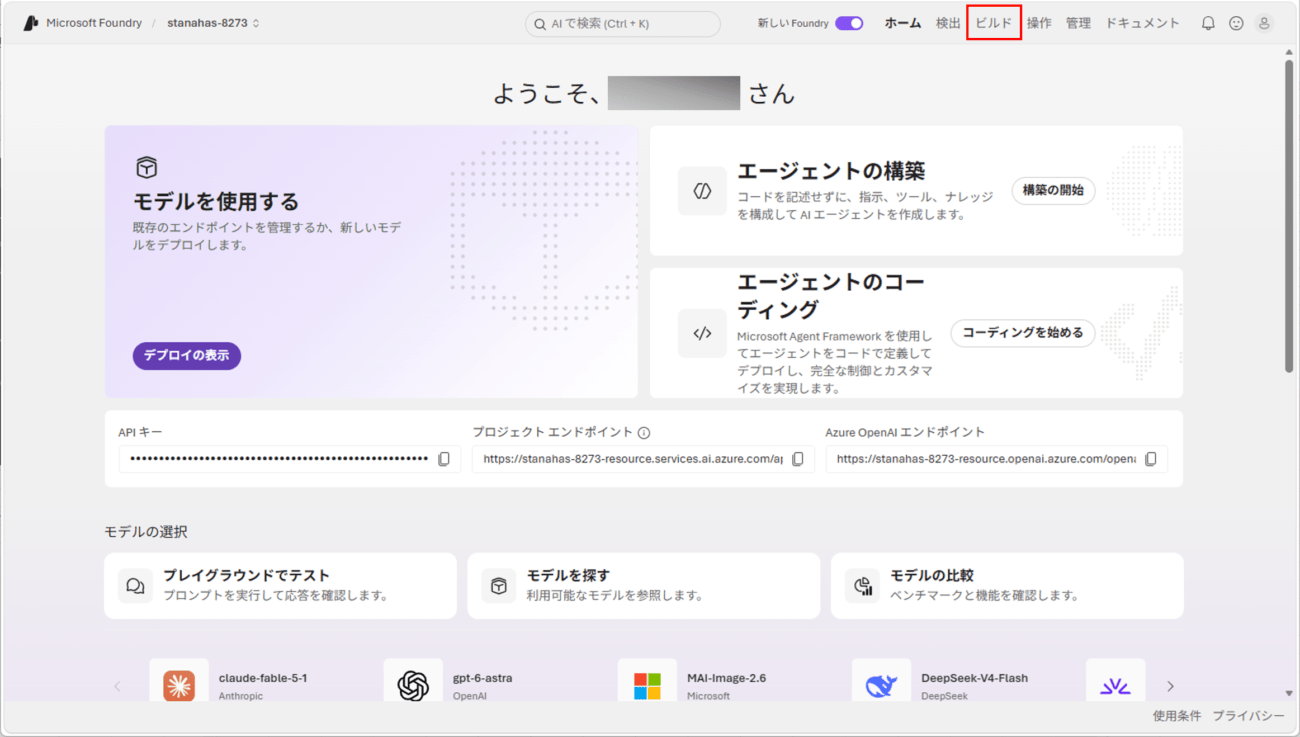Click the feedback smiley face icon

pyautogui.click(x=1236, y=23)
